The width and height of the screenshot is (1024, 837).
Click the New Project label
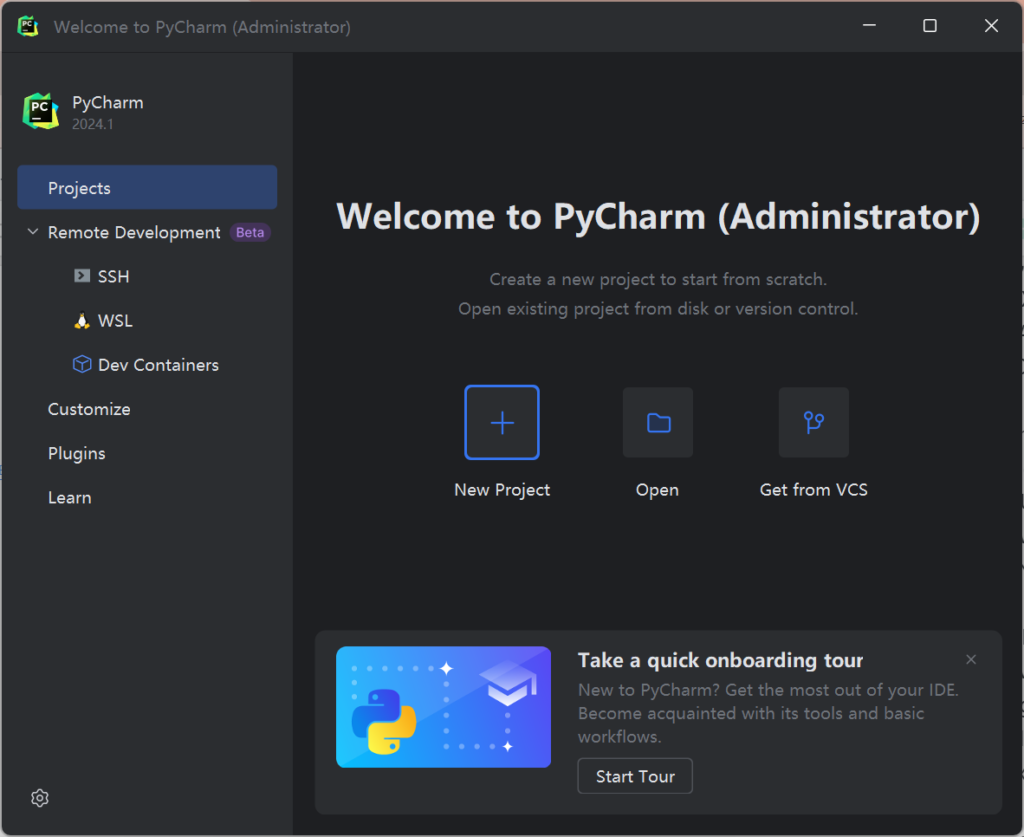pos(502,490)
